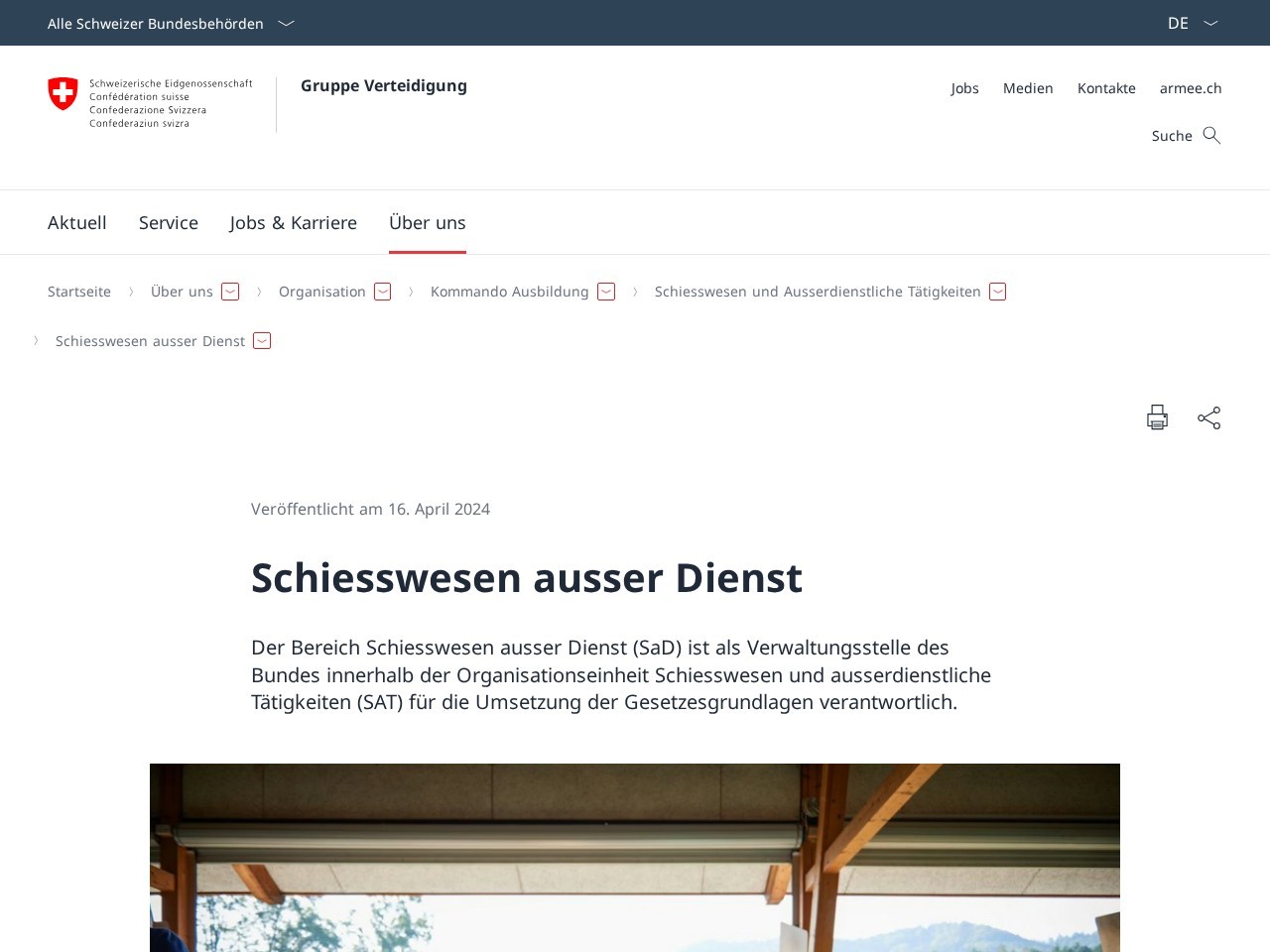Expand the Über uns breadcrumb dropdown
This screenshot has height=952, width=1270.
pyautogui.click(x=230, y=292)
